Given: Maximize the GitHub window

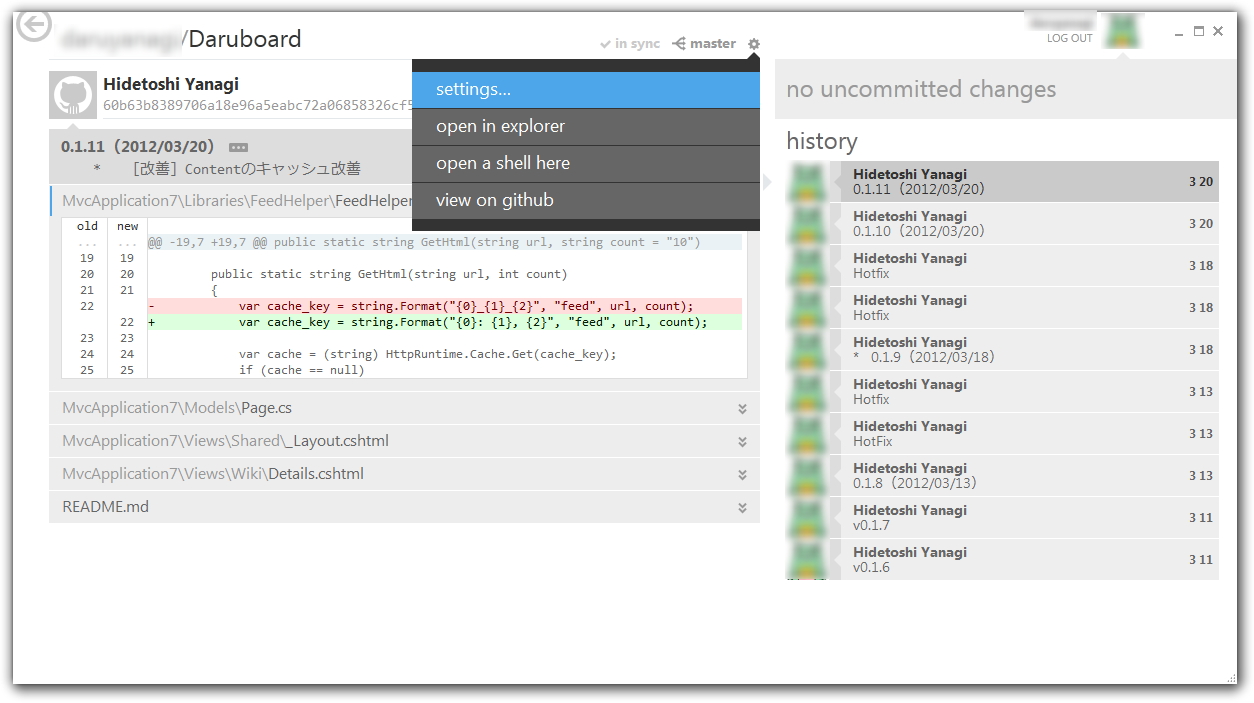Looking at the screenshot, I should pos(1199,31).
